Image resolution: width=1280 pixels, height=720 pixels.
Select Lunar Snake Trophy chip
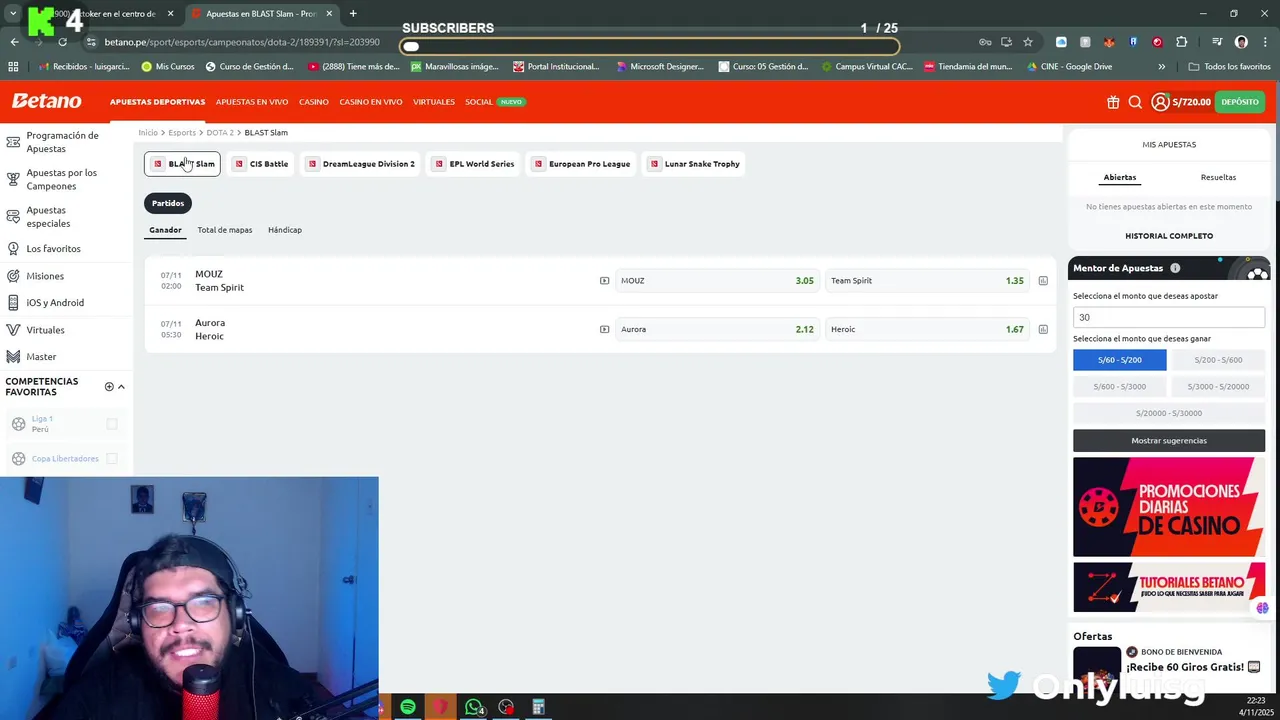tap(694, 164)
